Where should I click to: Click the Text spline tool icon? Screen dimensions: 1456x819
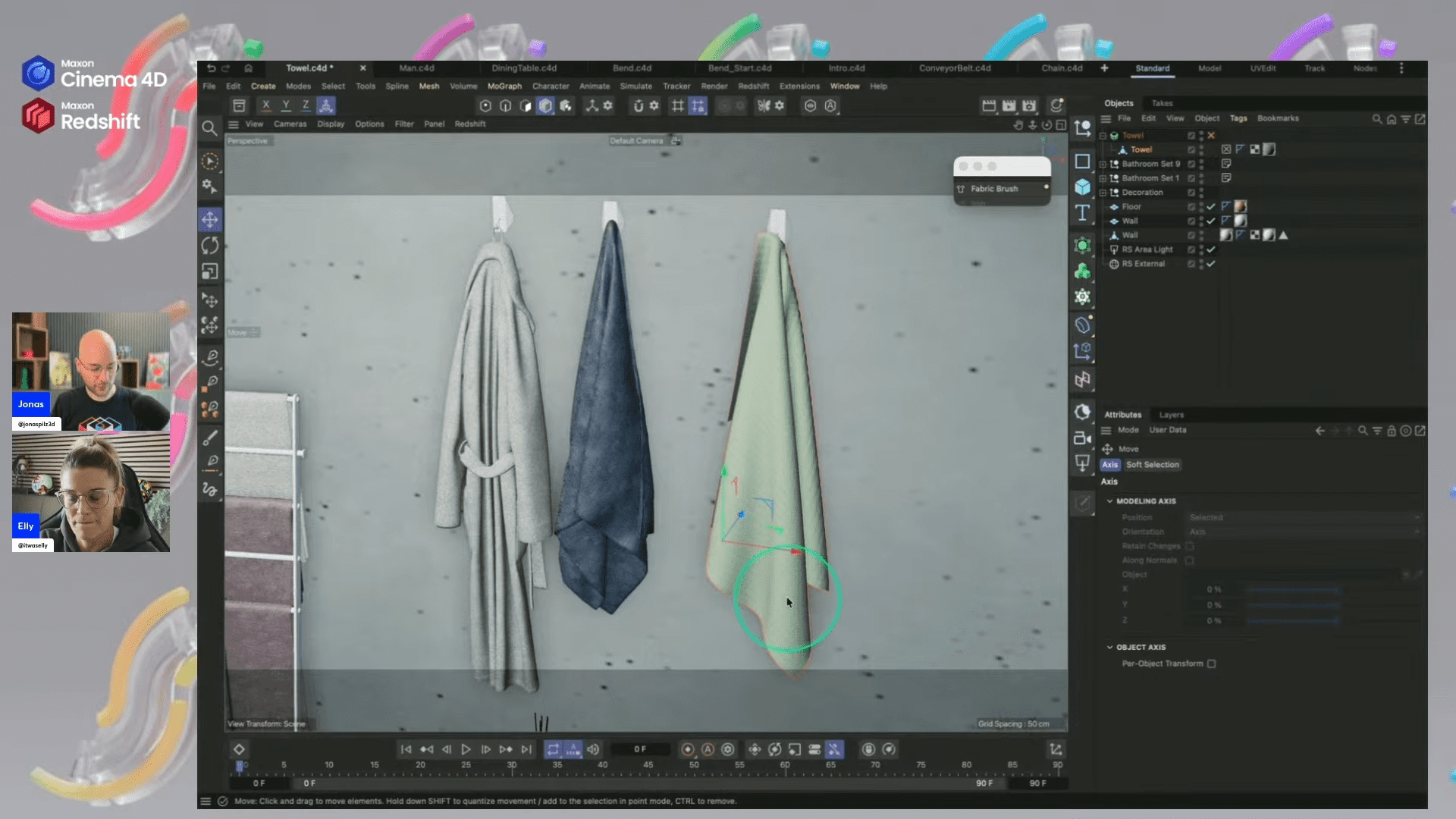(1082, 213)
